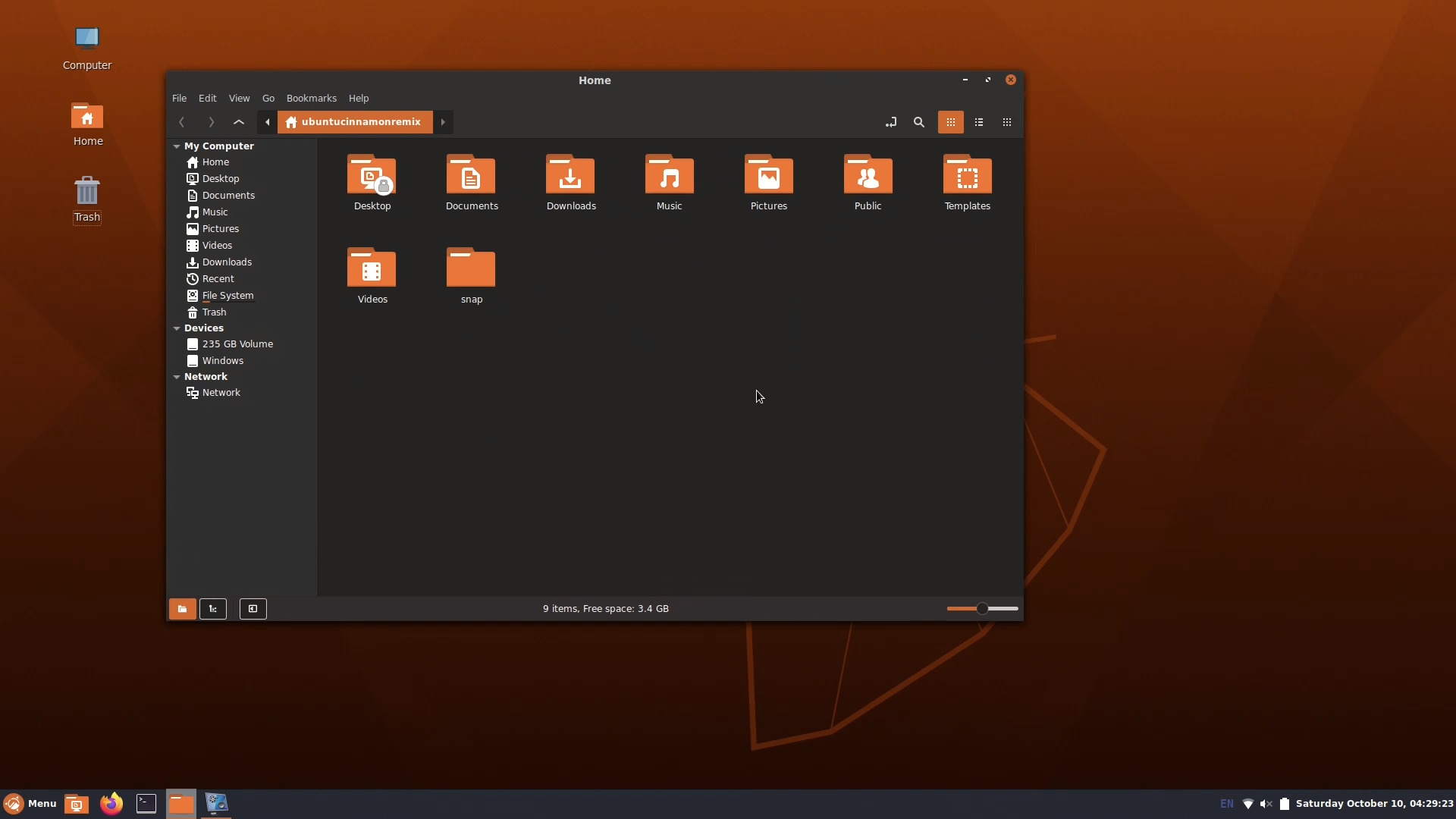
Task: Launch Firefox from the taskbar
Action: pos(111,804)
